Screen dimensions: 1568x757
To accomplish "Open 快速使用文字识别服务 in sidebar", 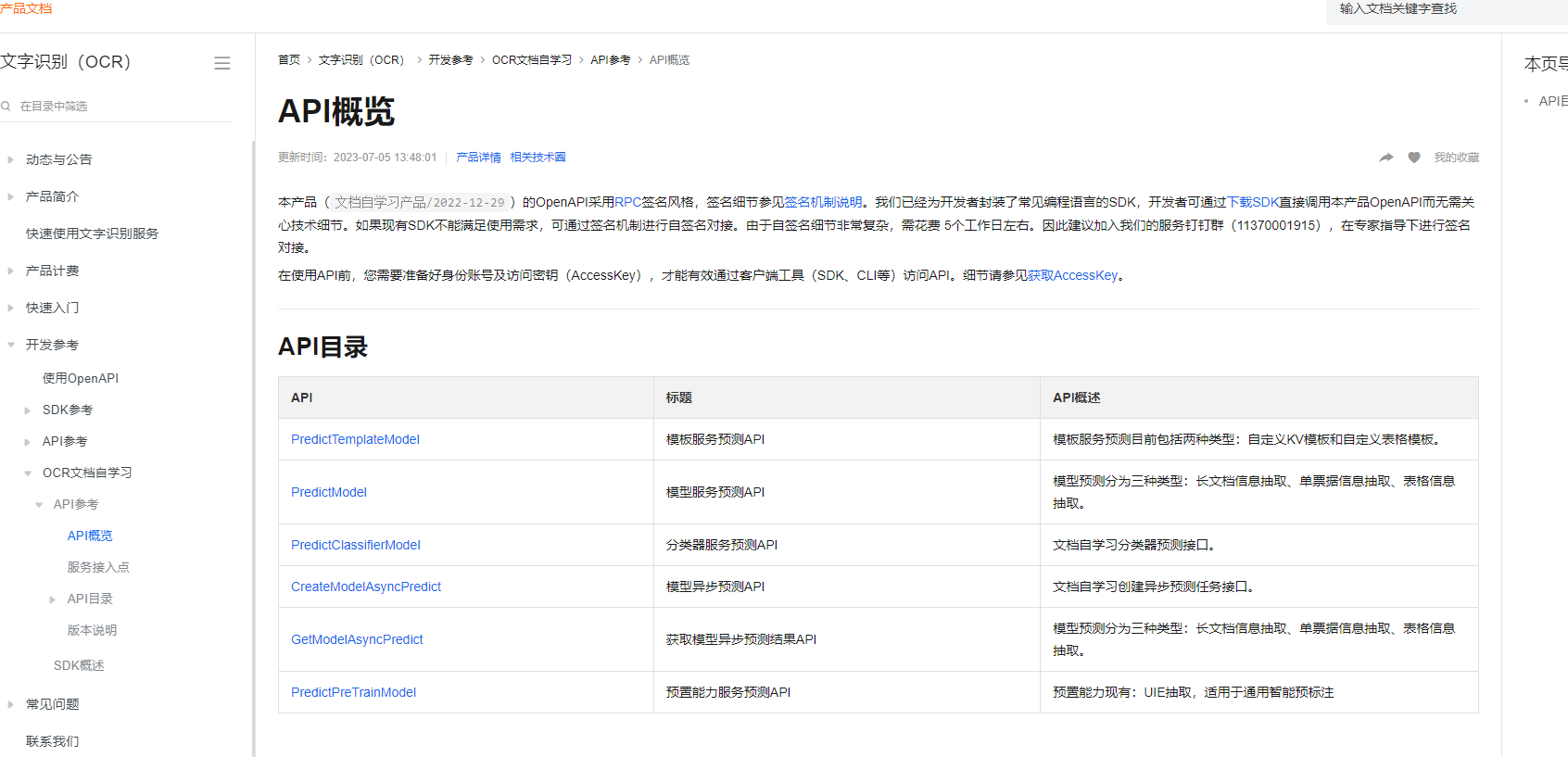I will (92, 233).
